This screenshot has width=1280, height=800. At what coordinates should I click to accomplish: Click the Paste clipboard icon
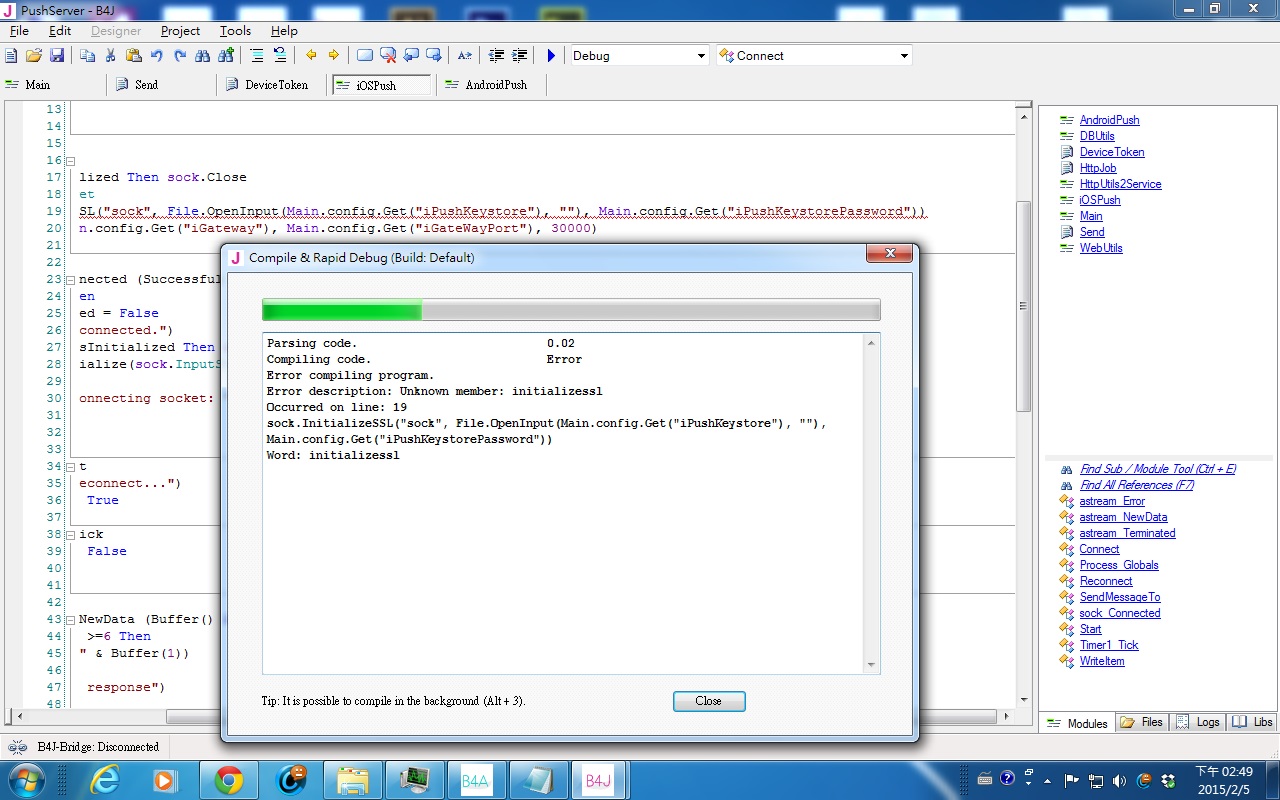pos(133,56)
